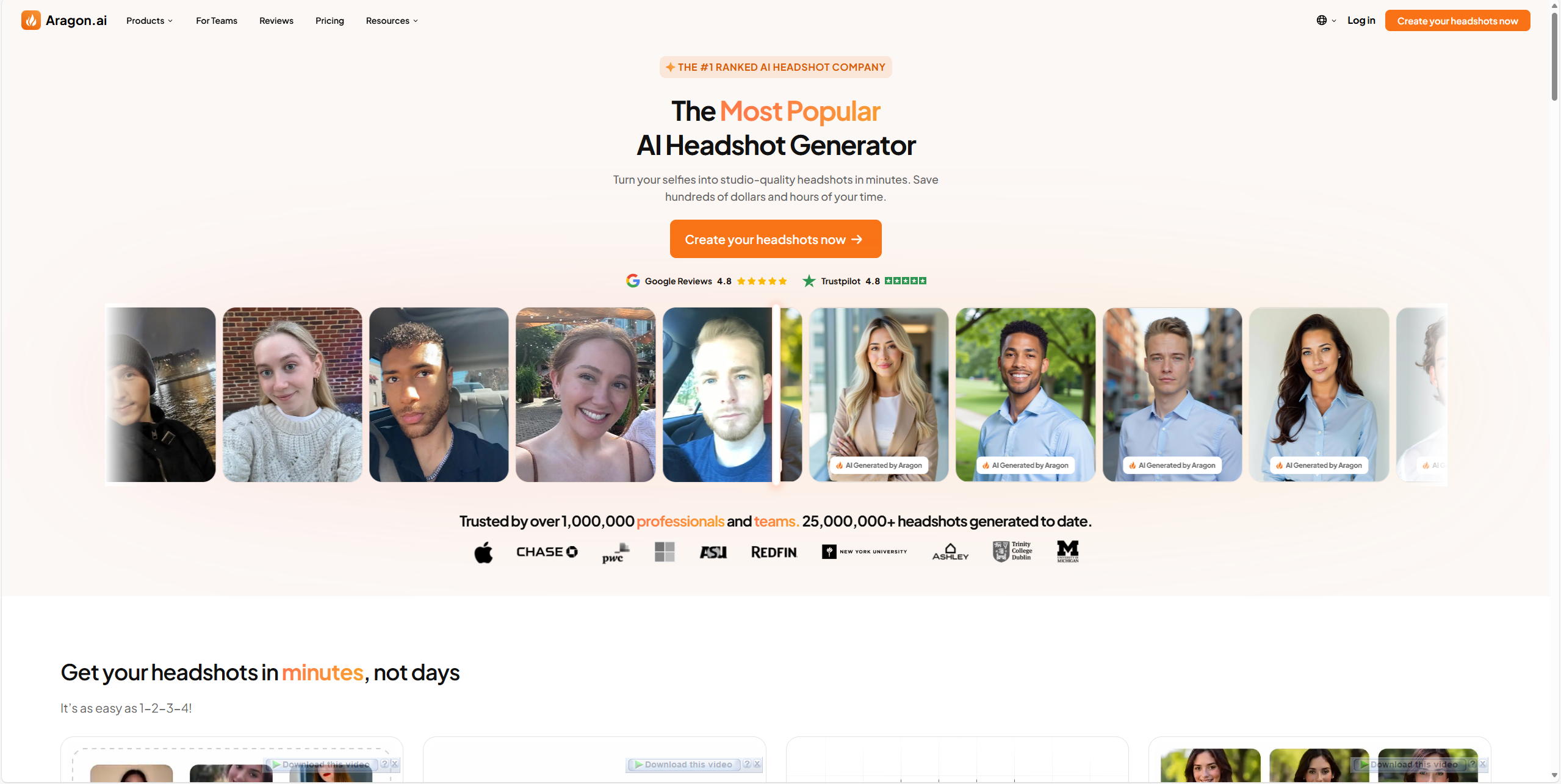The width and height of the screenshot is (1561, 784).
Task: Click the Microsoft four-square logo
Action: (x=665, y=552)
